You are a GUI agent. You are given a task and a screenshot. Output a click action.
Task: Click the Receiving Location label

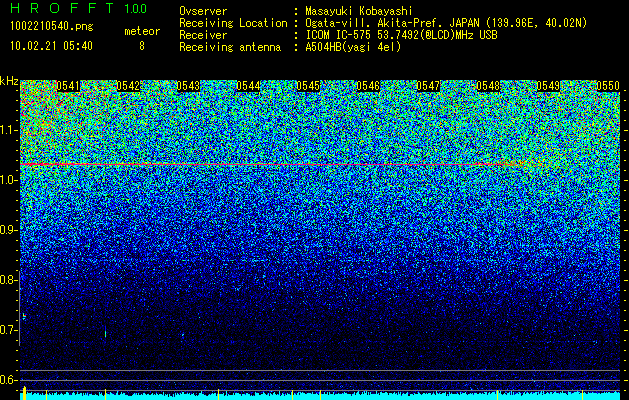point(233,23)
